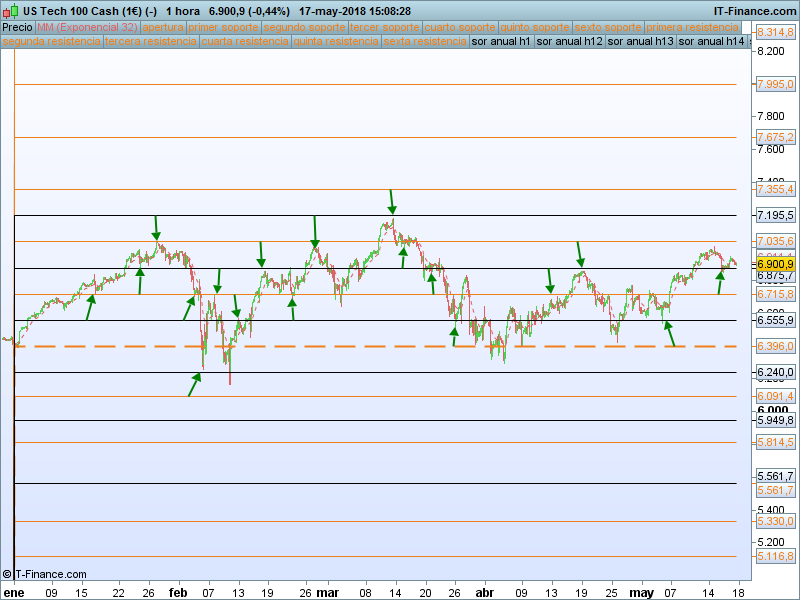The height and width of the screenshot is (600, 800).
Task: Click the topmost green arrow above the March peak
Action: tap(392, 200)
